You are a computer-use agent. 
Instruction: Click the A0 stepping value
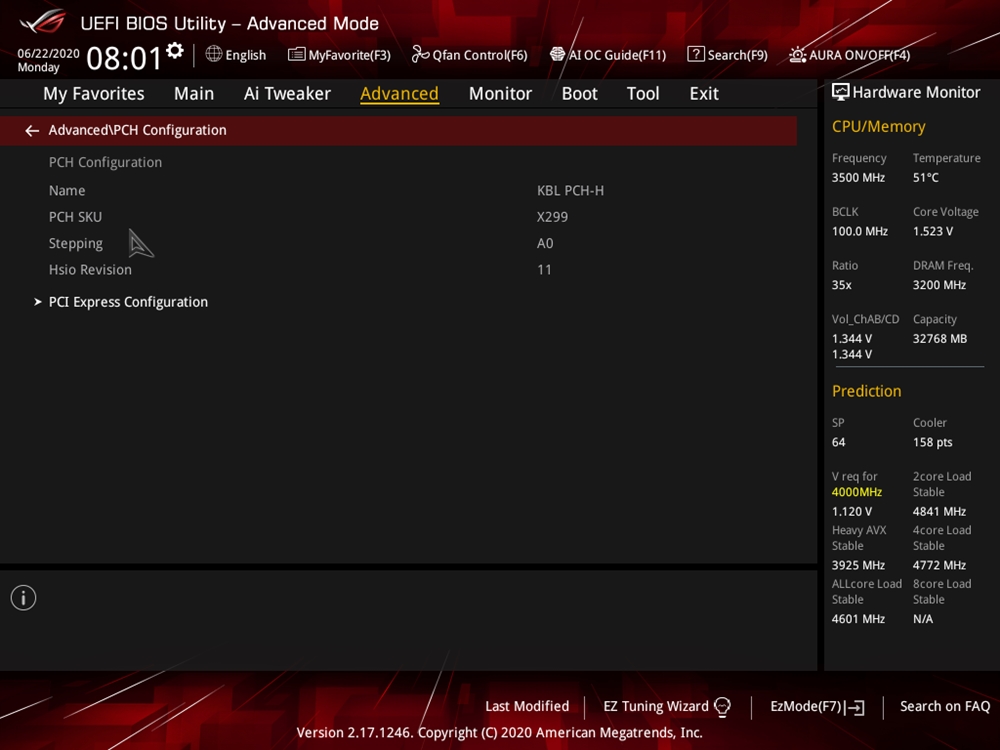pos(545,244)
